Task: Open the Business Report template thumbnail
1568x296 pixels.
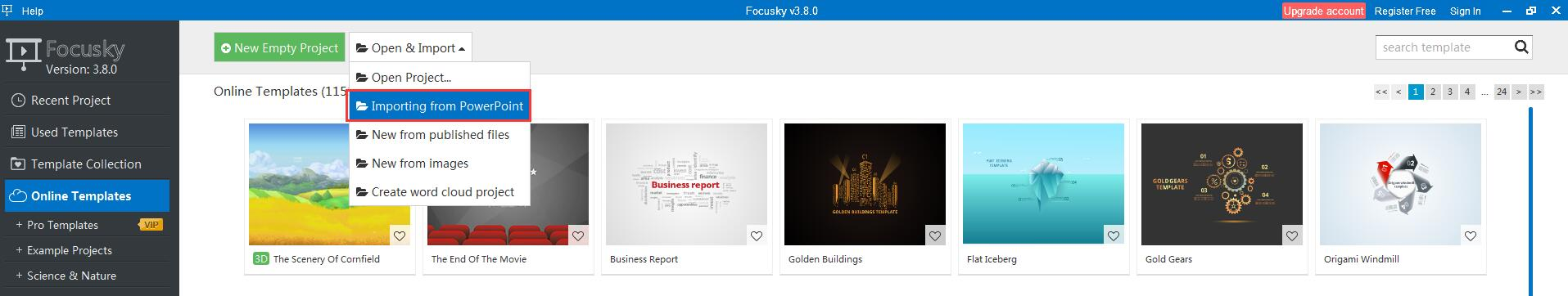Action: (x=686, y=184)
